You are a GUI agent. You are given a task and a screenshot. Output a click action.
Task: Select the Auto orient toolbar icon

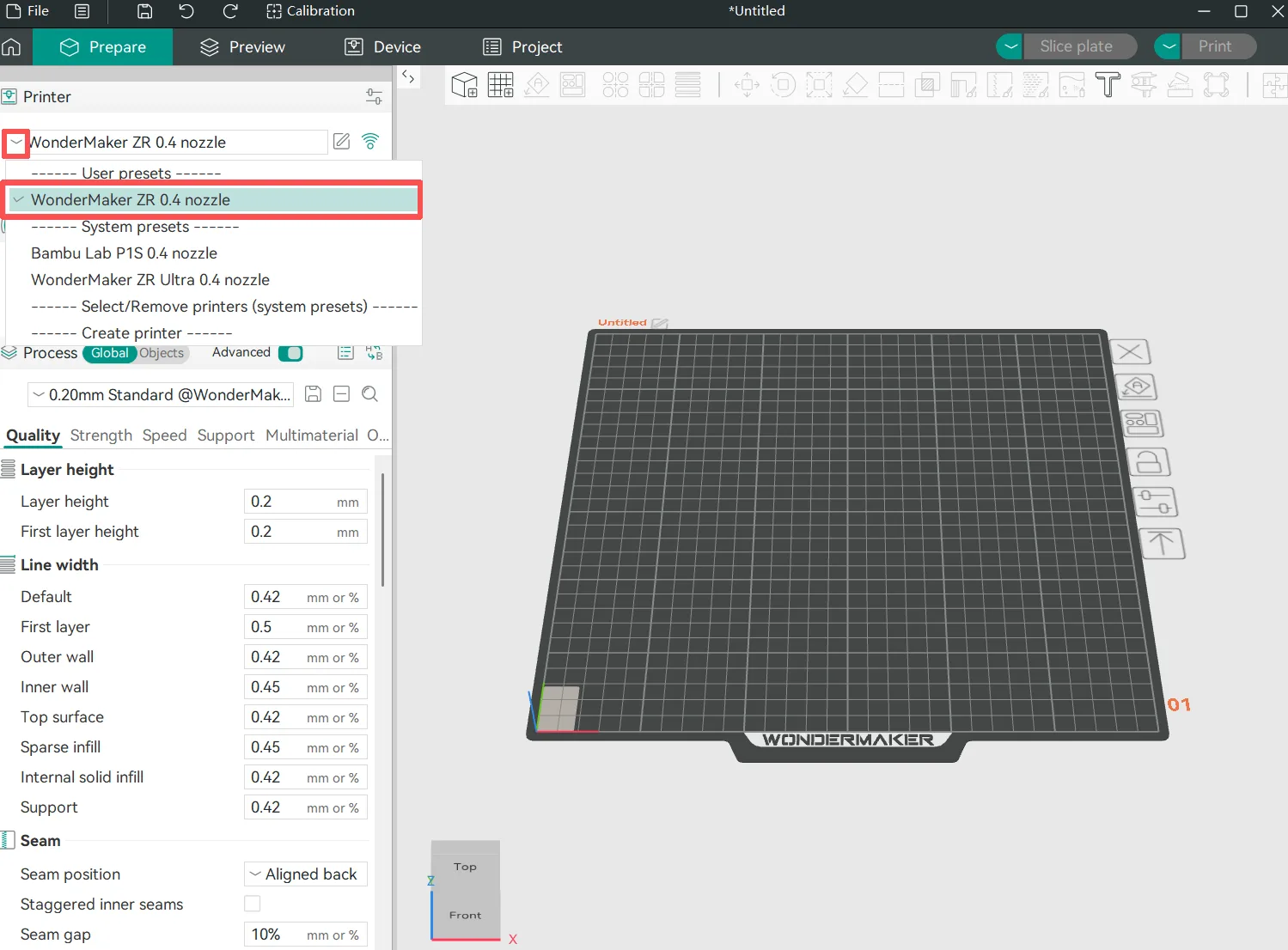pos(537,84)
